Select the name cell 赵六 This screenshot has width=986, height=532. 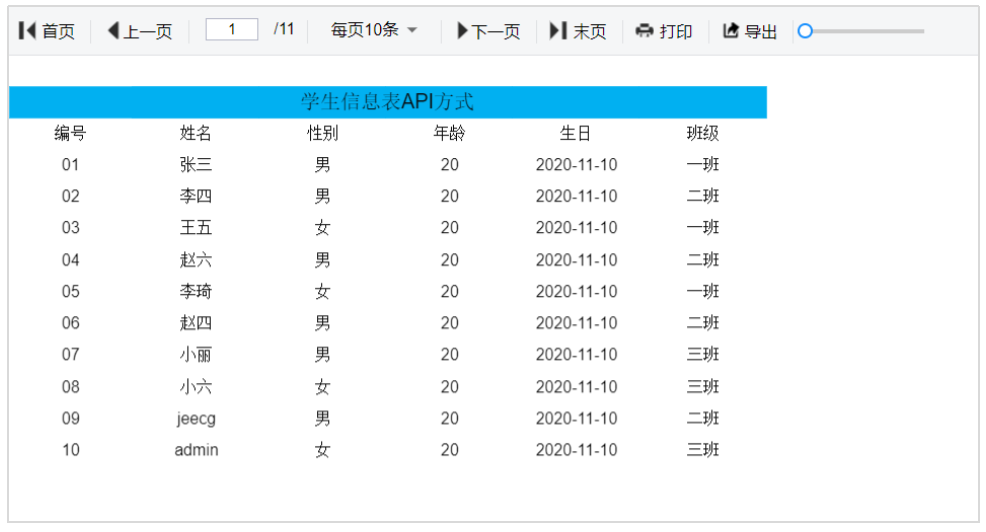coord(196,260)
